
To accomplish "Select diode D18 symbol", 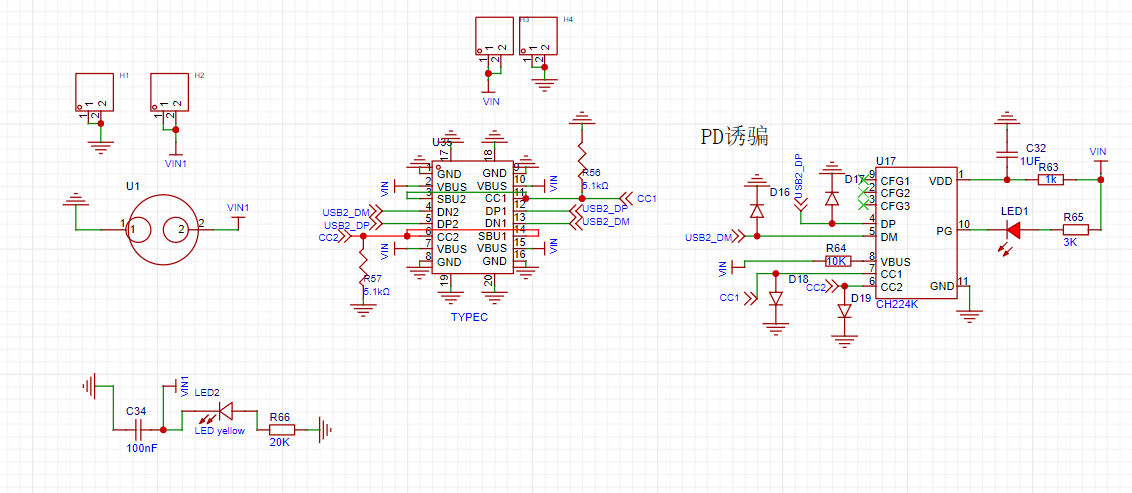I will pyautogui.click(x=776, y=297).
